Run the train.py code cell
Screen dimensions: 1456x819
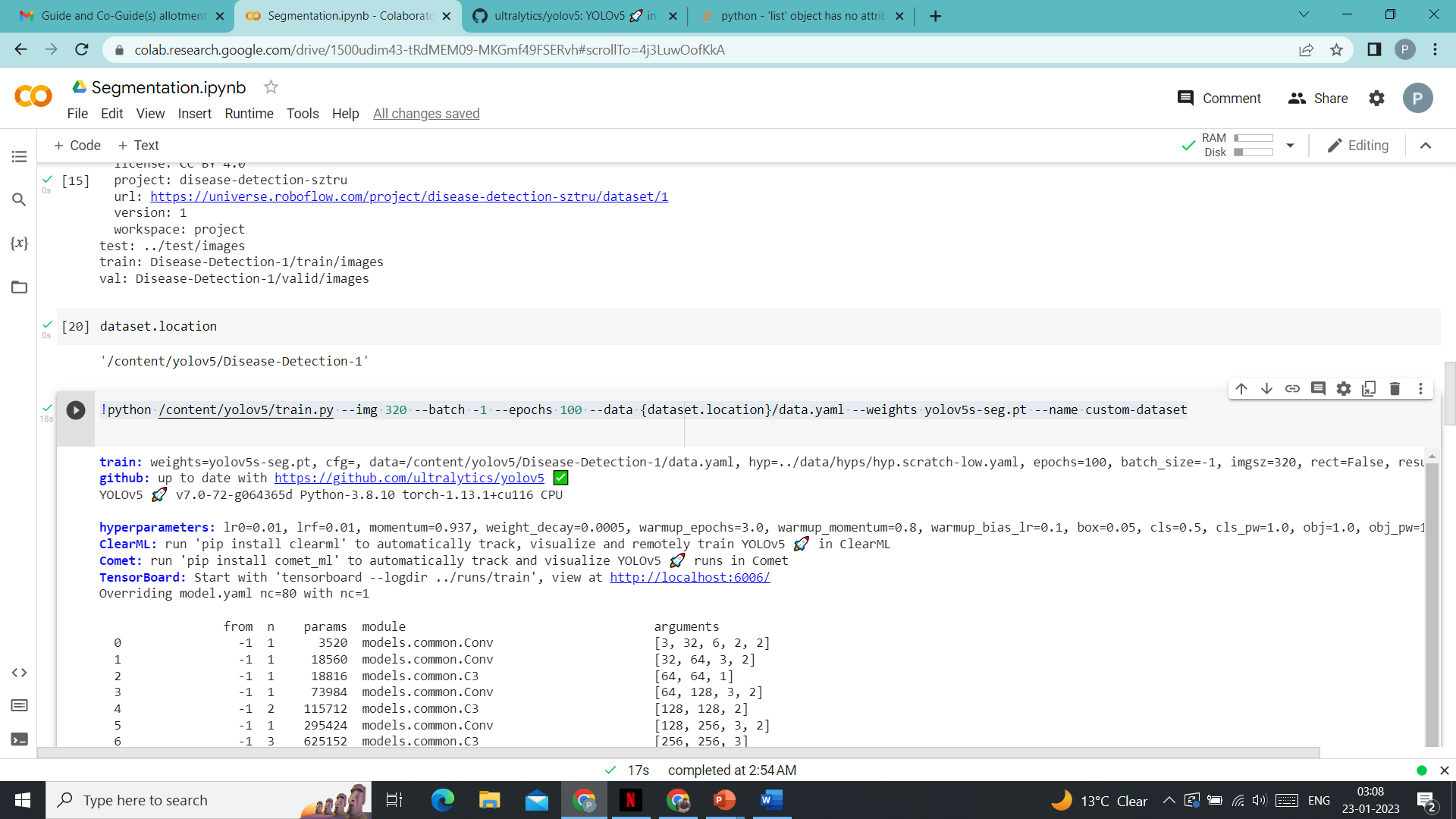pos(75,411)
